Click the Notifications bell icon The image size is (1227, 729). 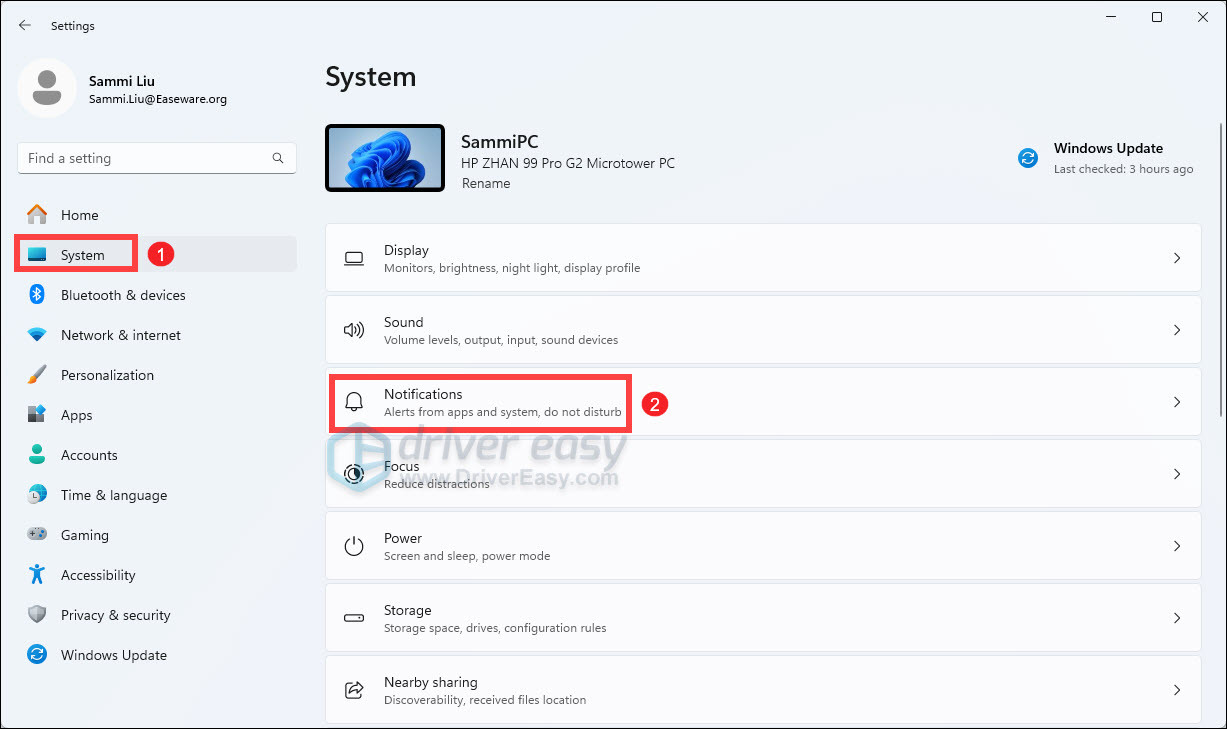click(354, 401)
